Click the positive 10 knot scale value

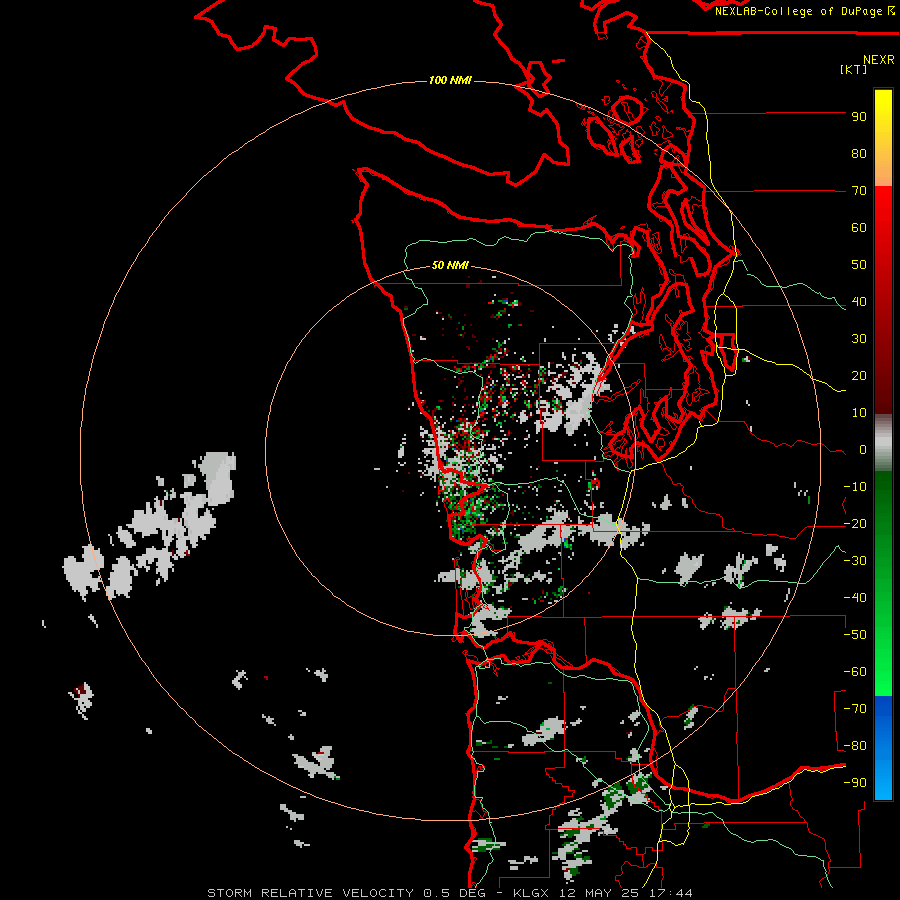[x=859, y=413]
